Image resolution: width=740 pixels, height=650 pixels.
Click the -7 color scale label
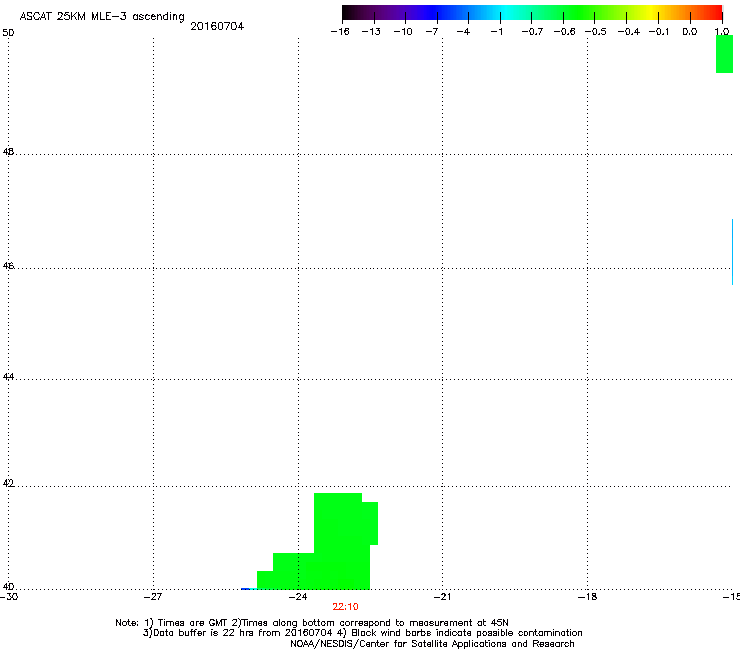point(432,32)
